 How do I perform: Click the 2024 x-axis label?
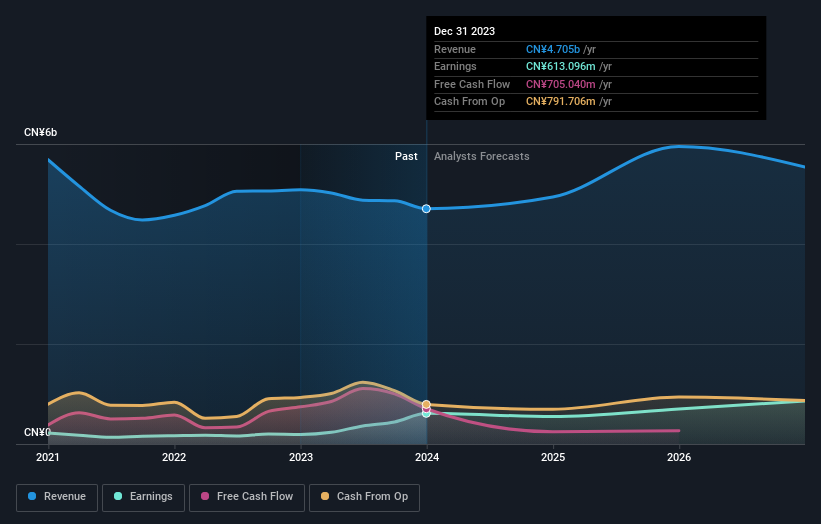(427, 458)
